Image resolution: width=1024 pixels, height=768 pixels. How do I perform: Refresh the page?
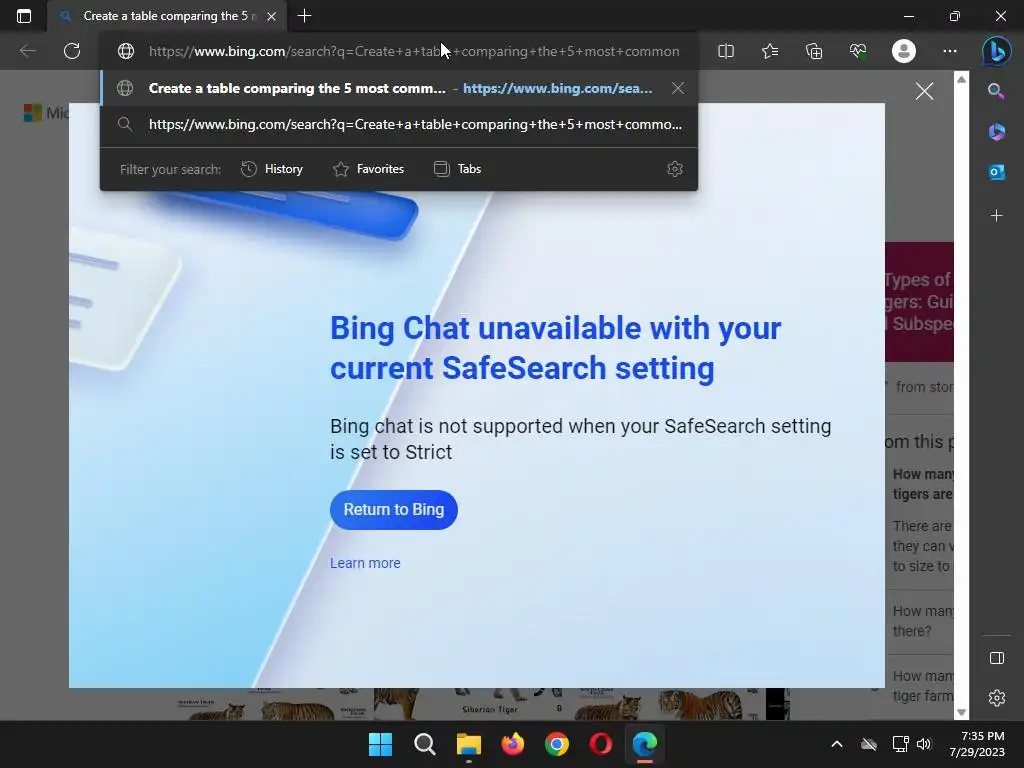click(72, 51)
